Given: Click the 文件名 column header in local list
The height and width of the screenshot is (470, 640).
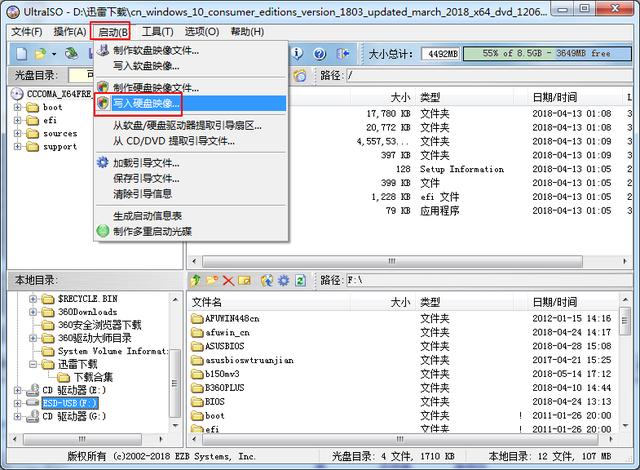Looking at the screenshot, I should [x=207, y=302].
